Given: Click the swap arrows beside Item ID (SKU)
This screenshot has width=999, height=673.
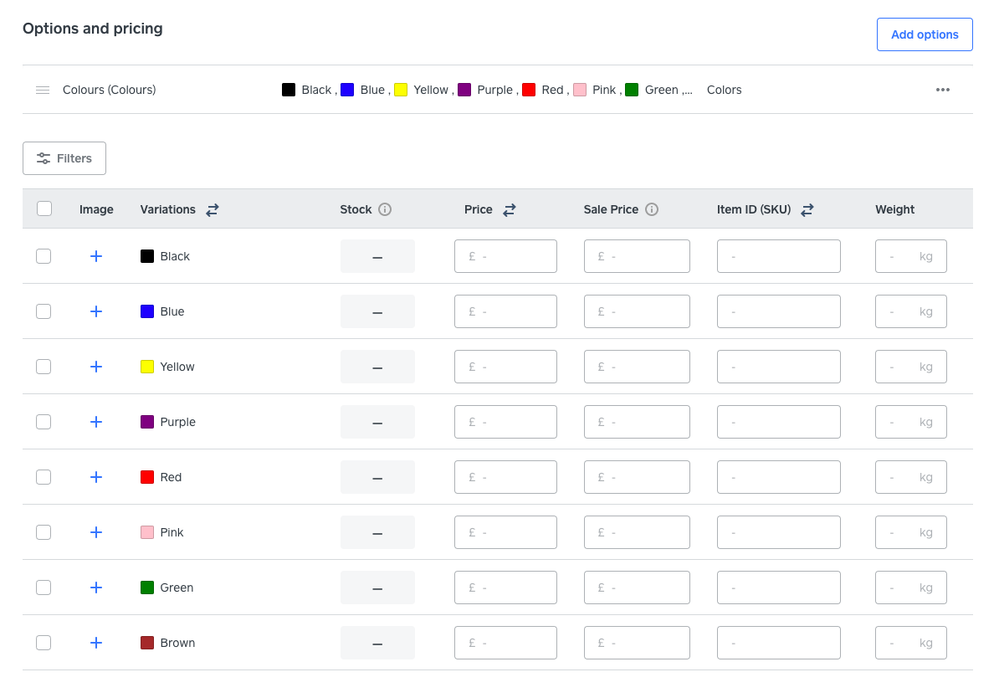Looking at the screenshot, I should pyautogui.click(x=807, y=210).
